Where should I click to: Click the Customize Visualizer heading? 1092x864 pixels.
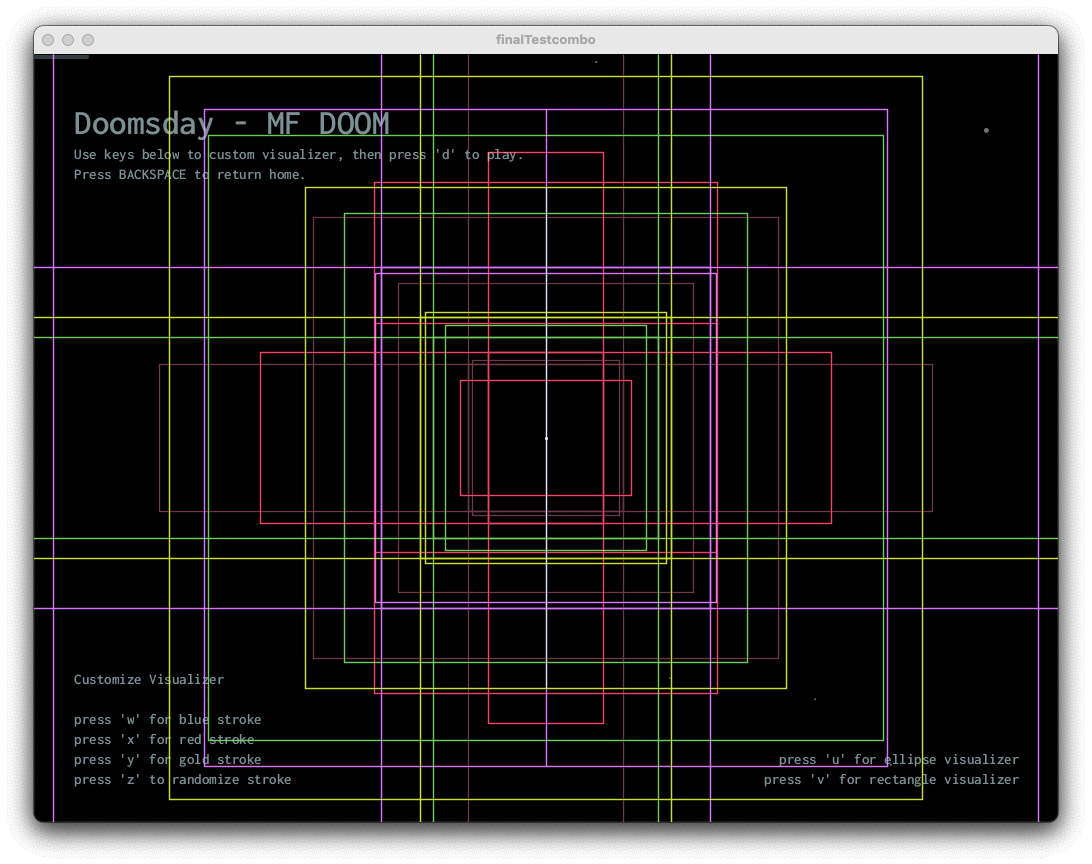coord(149,680)
